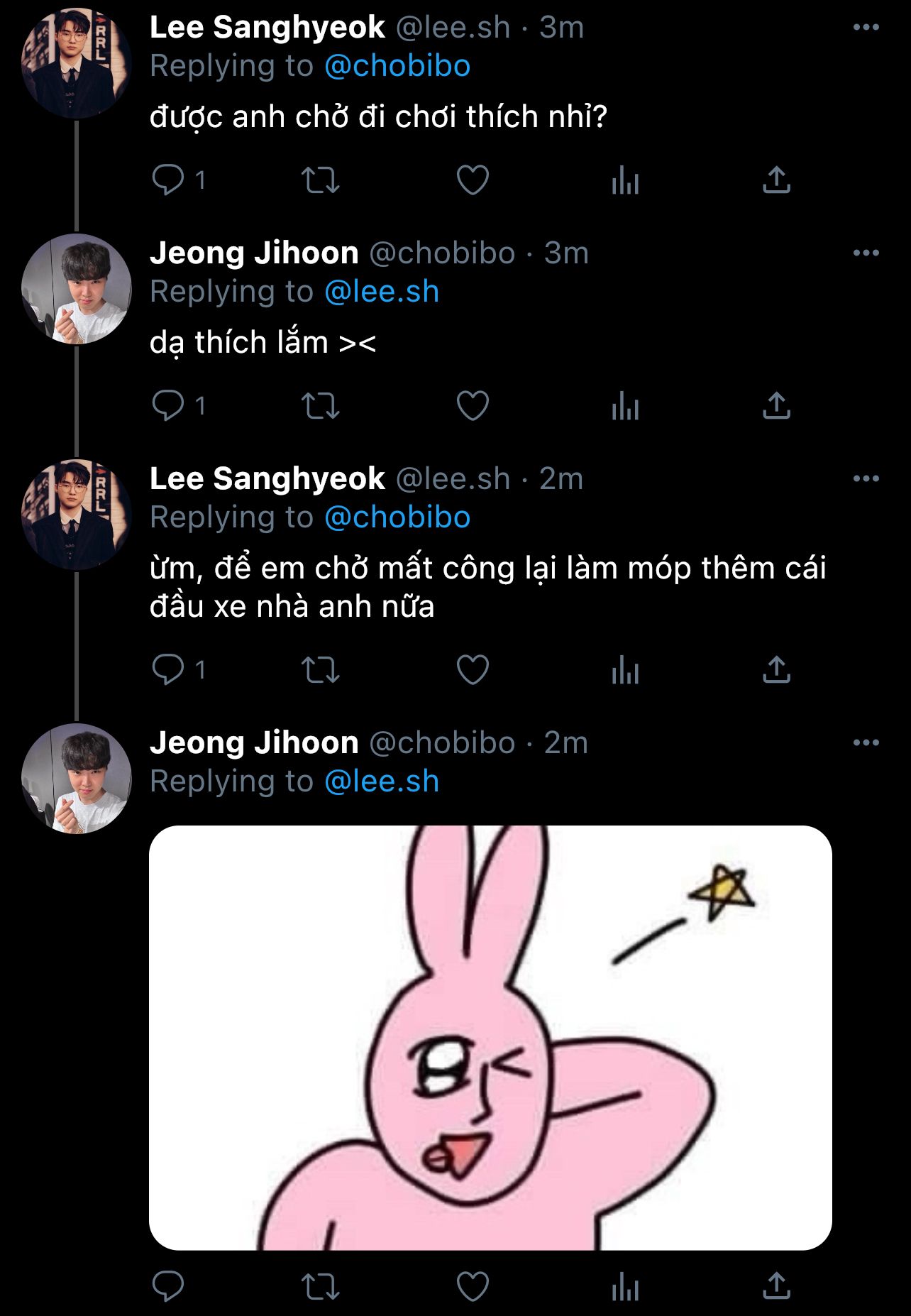Reply to Lee Sanghyeok's first tweet

pyautogui.click(x=168, y=180)
